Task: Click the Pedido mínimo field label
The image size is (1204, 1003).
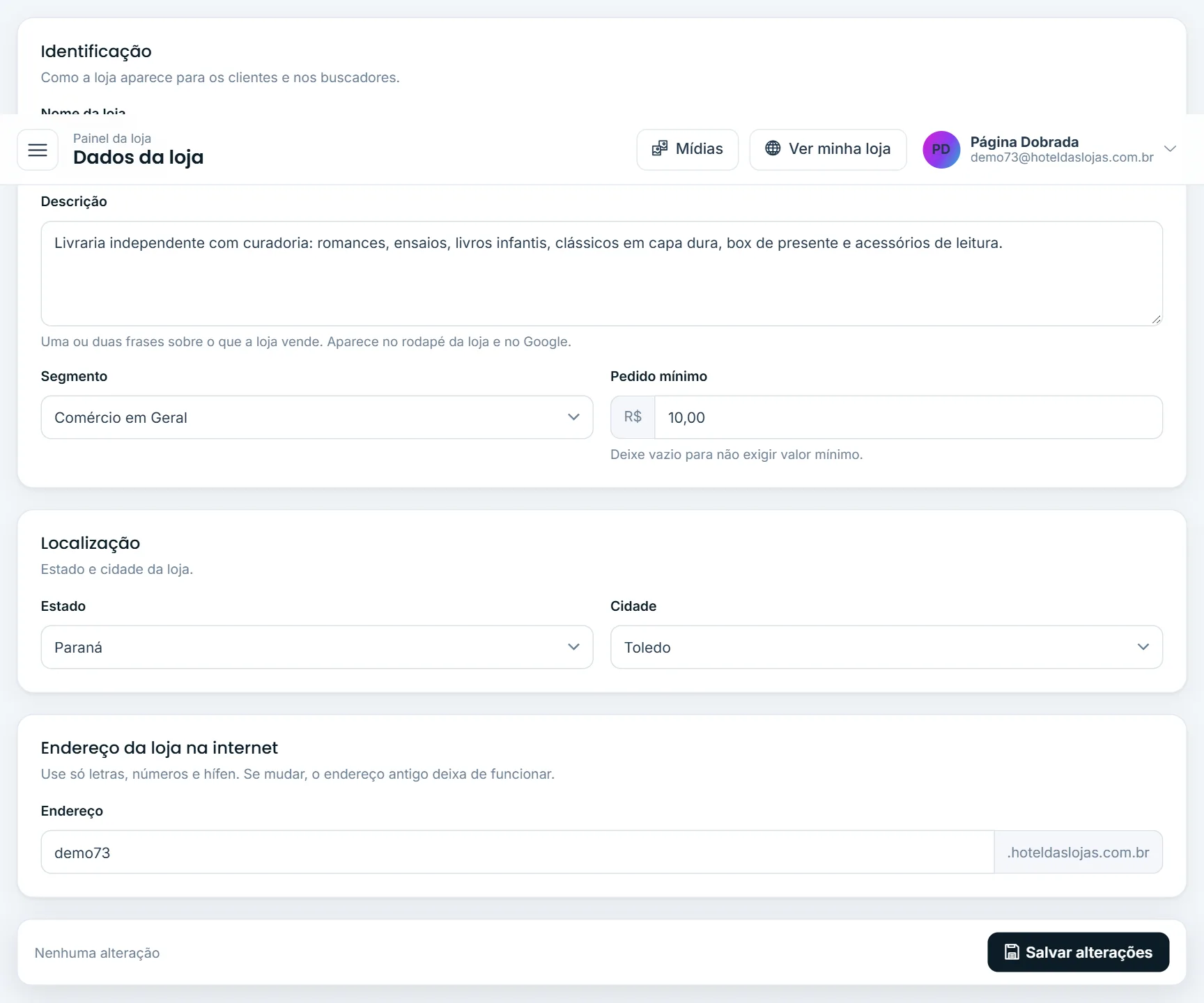Action: pos(658,376)
